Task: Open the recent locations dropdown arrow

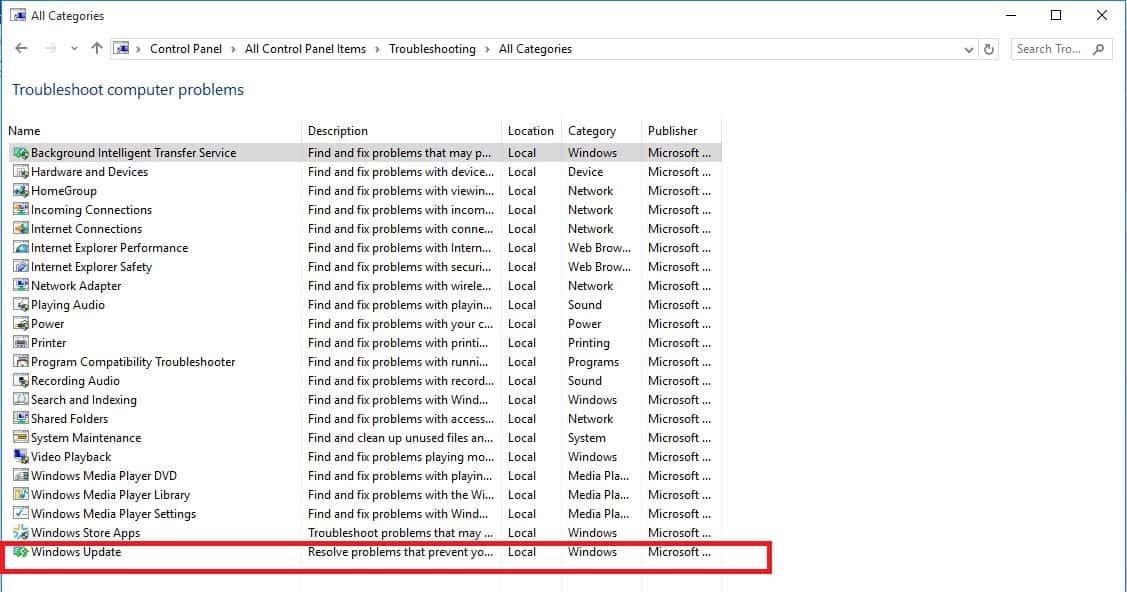Action: [74, 49]
